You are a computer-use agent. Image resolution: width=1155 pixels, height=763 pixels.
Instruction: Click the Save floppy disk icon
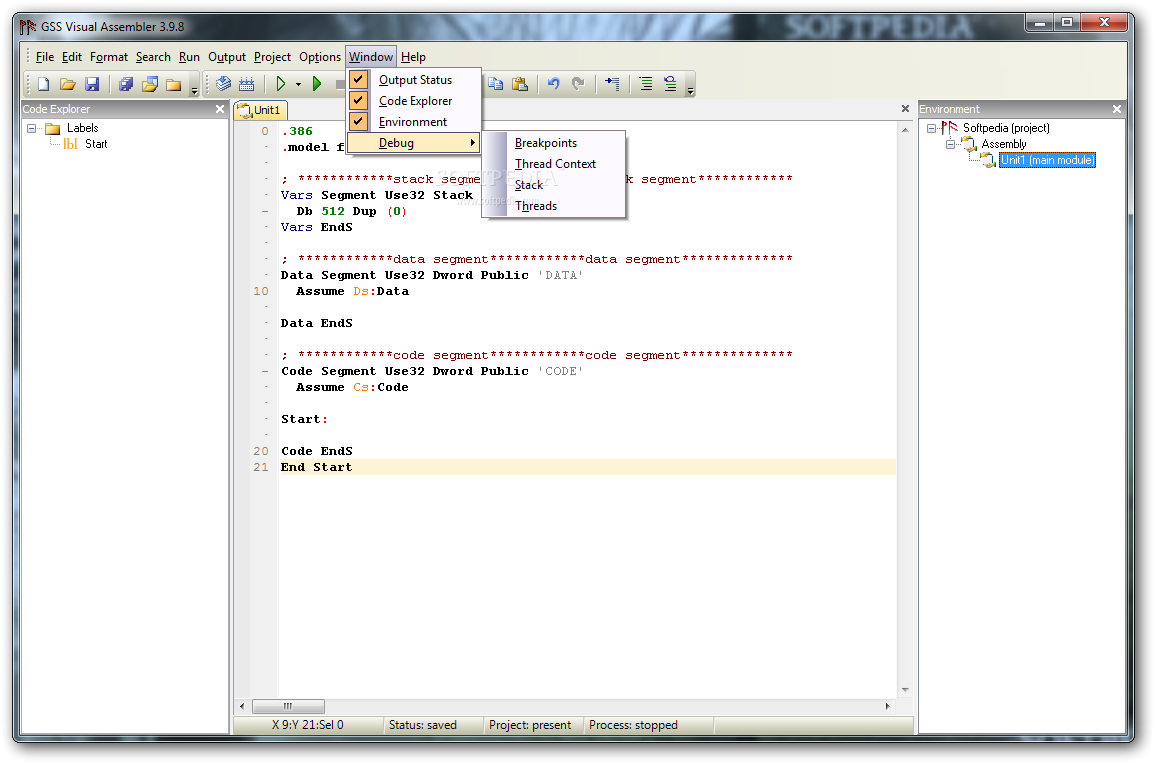point(92,84)
